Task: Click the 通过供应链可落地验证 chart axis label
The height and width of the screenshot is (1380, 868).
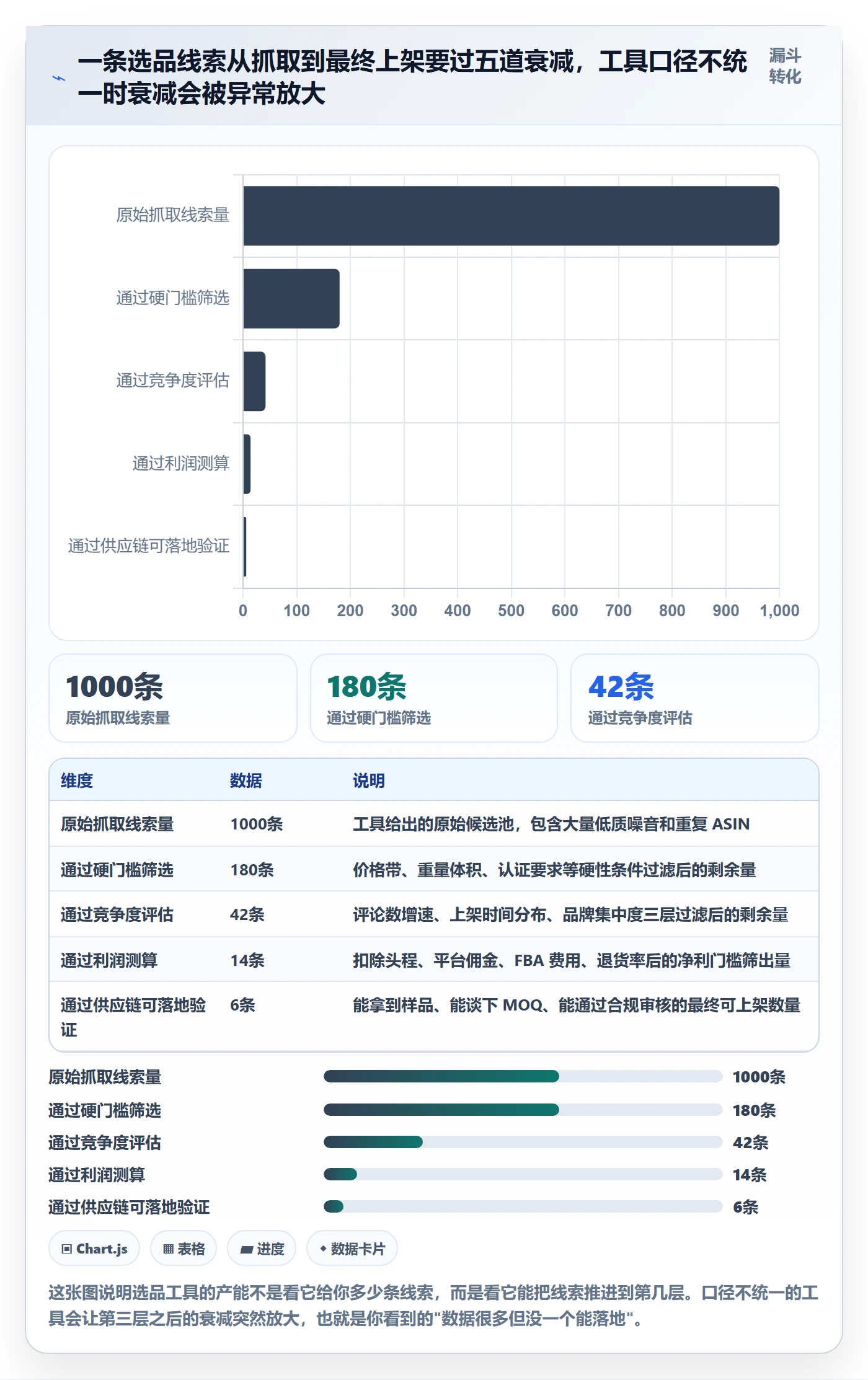Action: [x=149, y=546]
